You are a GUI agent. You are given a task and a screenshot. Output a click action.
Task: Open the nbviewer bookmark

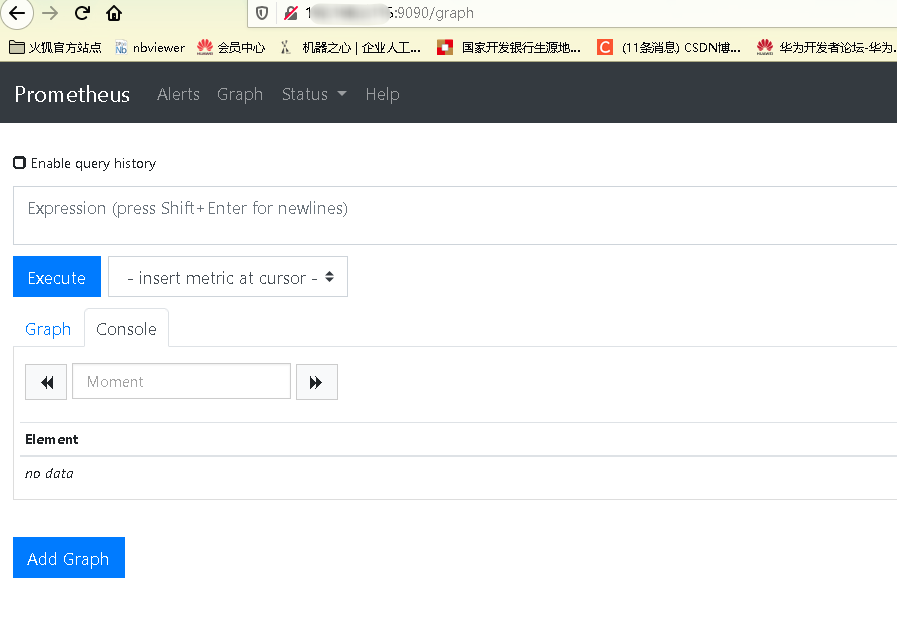pos(150,47)
